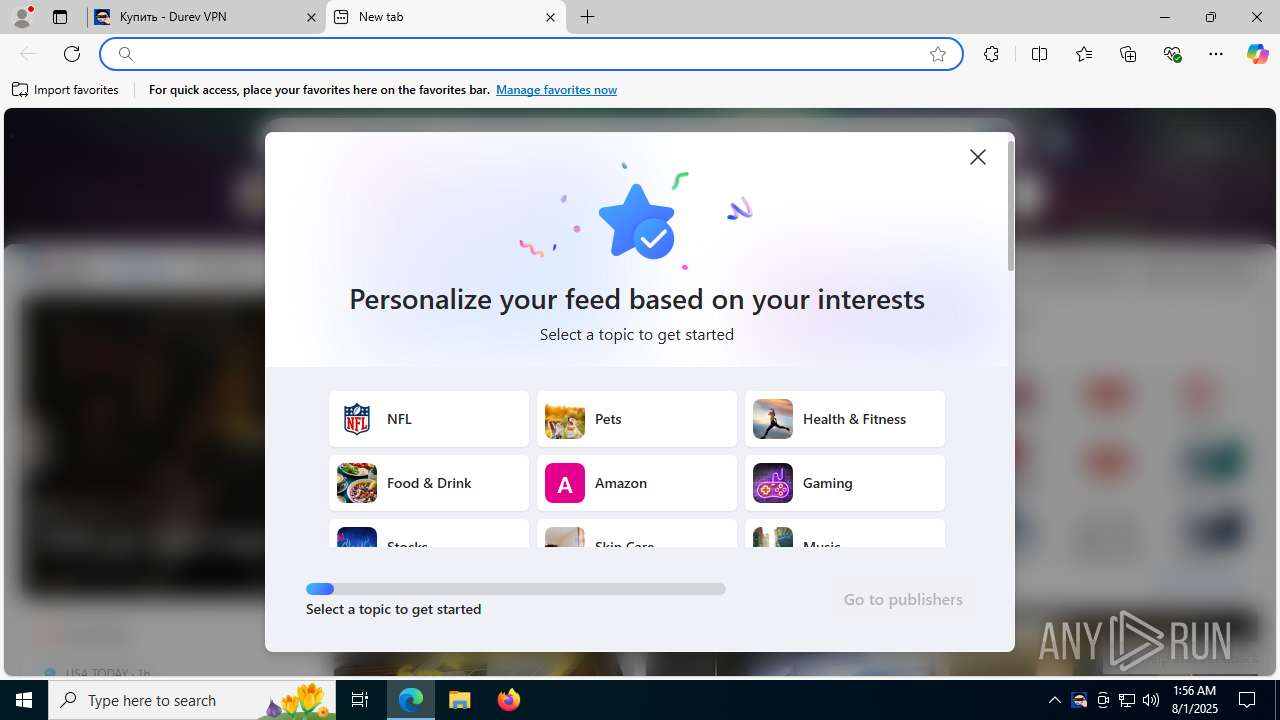Open the Windows Start menu
1280x720 pixels.
[x=24, y=700]
